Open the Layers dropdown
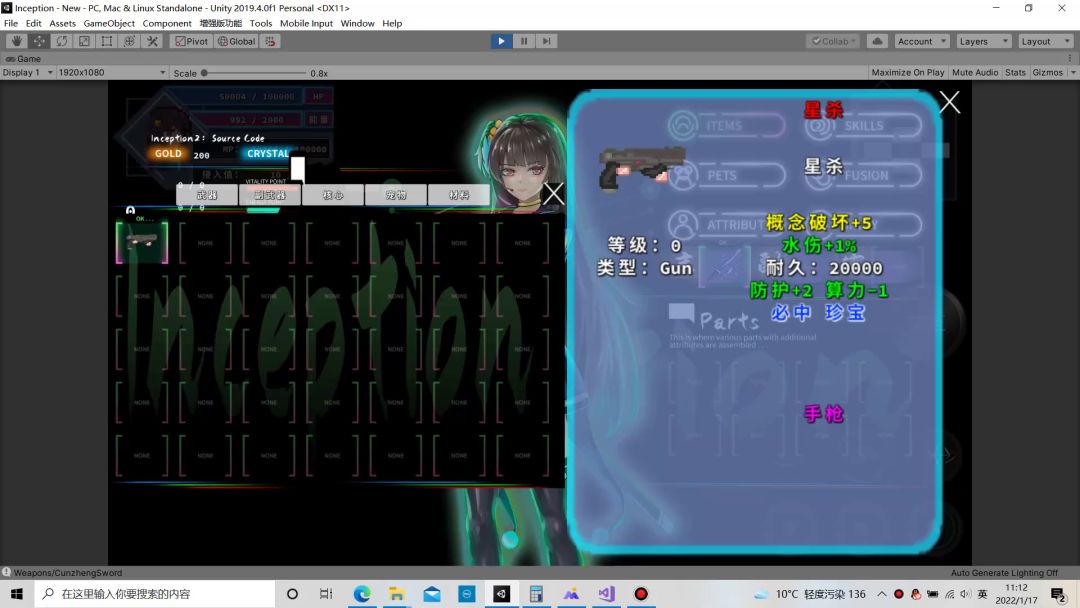Screen dimensions: 1080x608 tap(983, 41)
